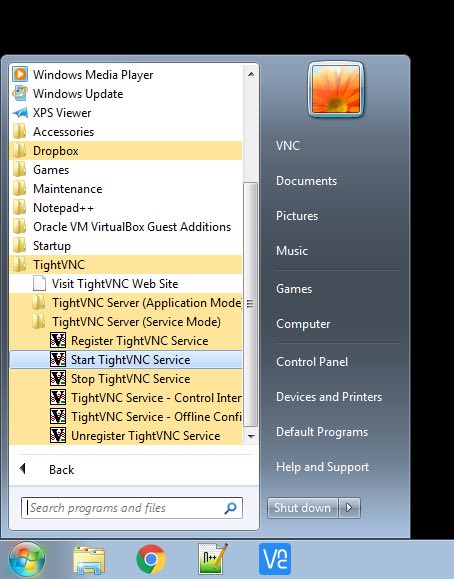The width and height of the screenshot is (454, 579).
Task: Open Shut down options arrow
Action: (349, 508)
